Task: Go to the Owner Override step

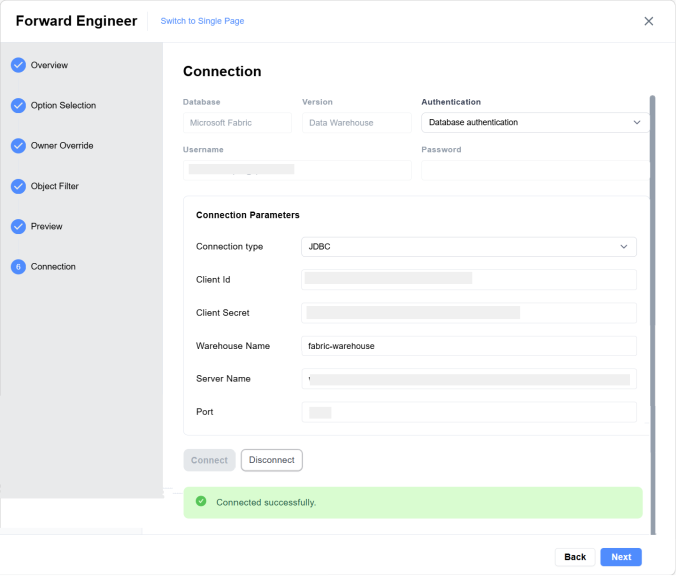Action: click(x=62, y=146)
